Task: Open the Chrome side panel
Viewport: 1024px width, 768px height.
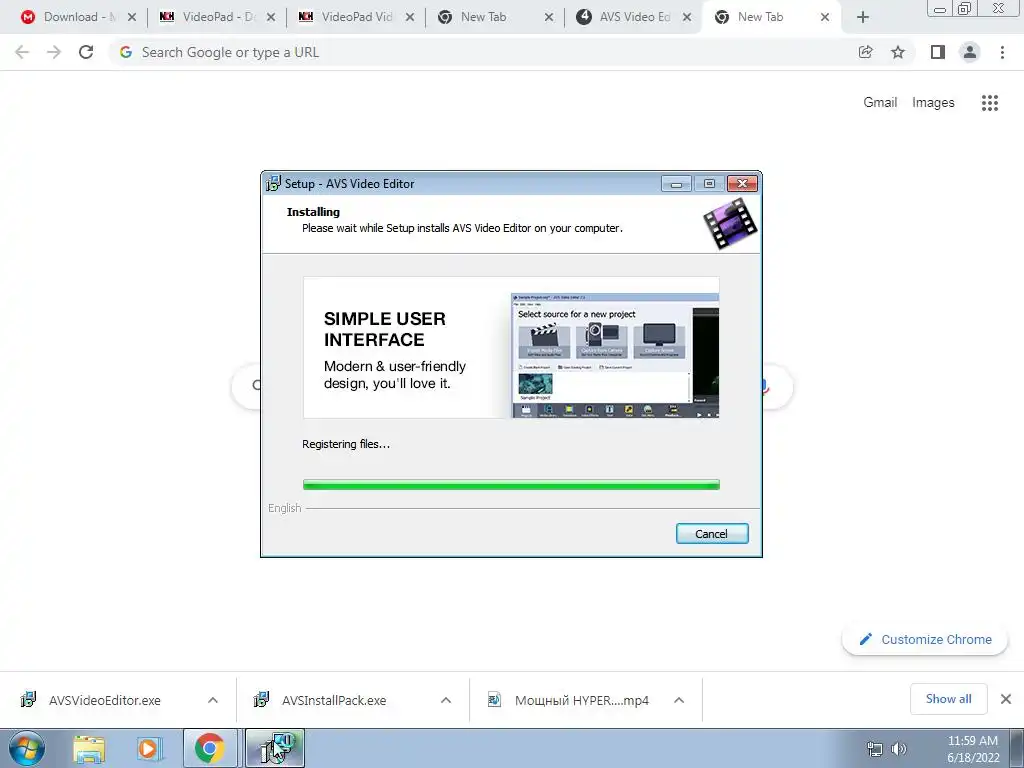Action: coord(938,52)
